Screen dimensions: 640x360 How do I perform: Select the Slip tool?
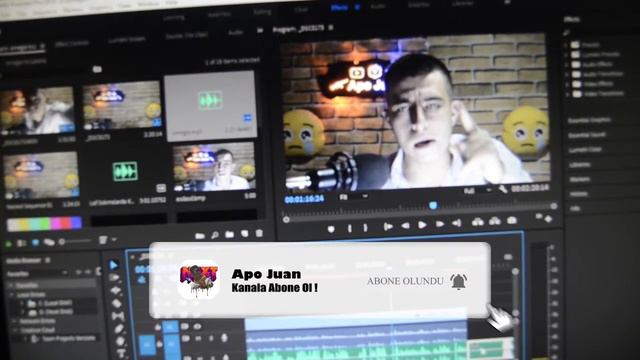click(118, 316)
